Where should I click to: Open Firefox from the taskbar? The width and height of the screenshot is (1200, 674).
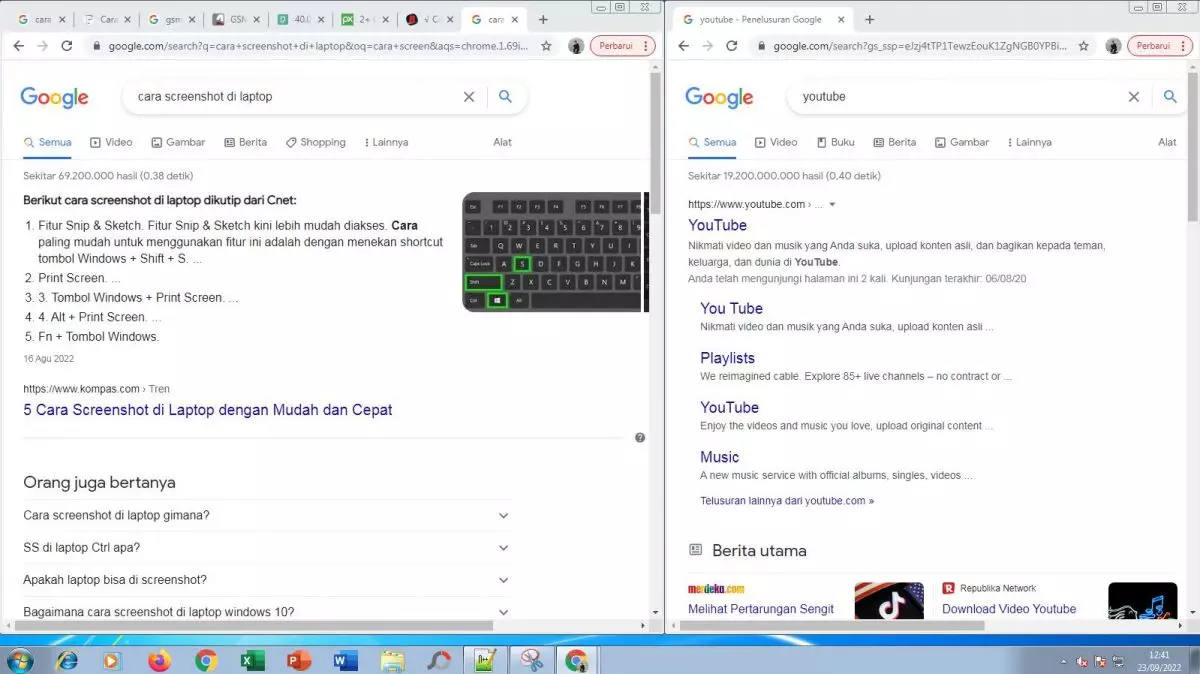(159, 660)
